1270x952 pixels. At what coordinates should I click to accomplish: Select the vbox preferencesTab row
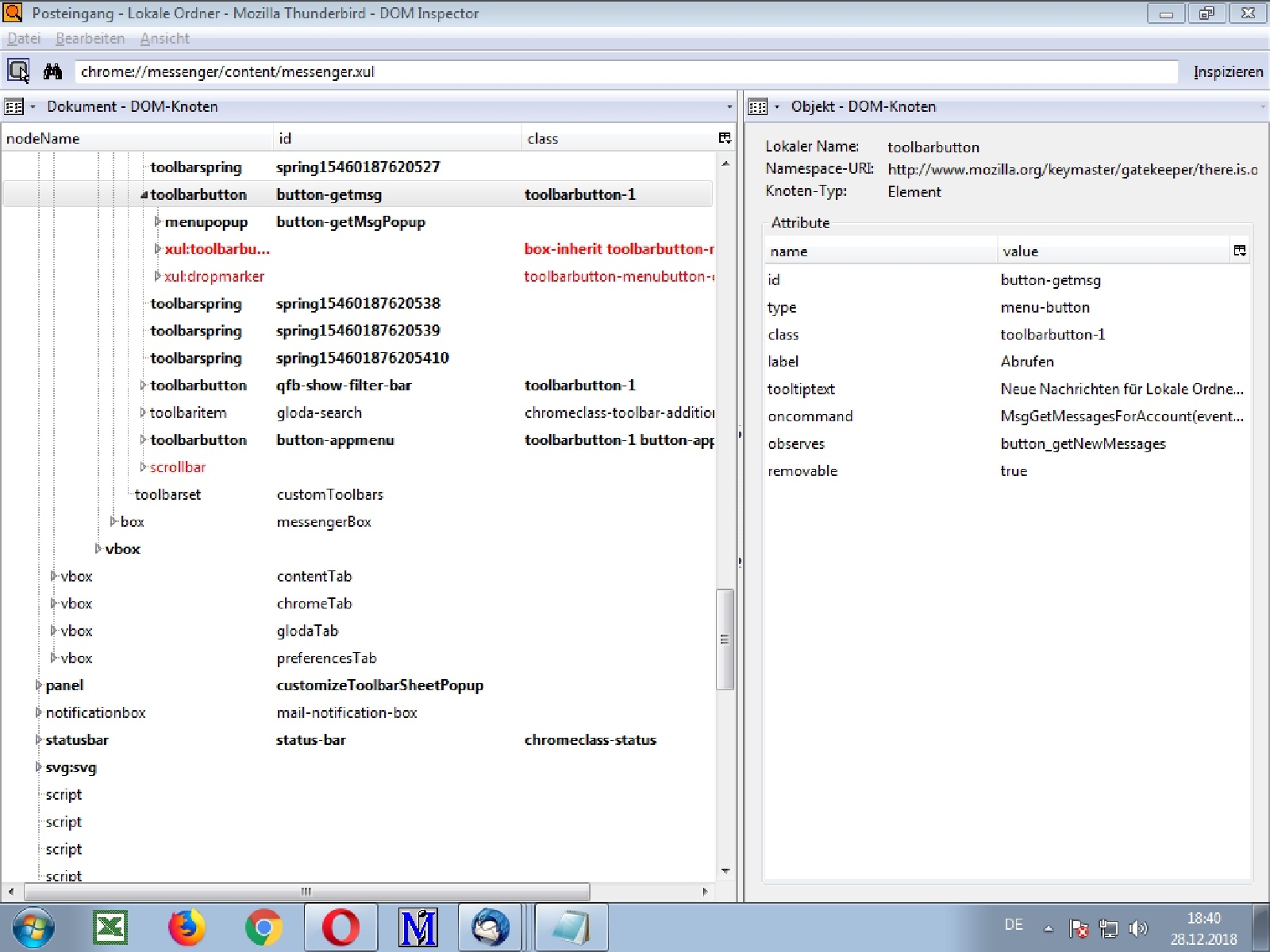pos(358,658)
